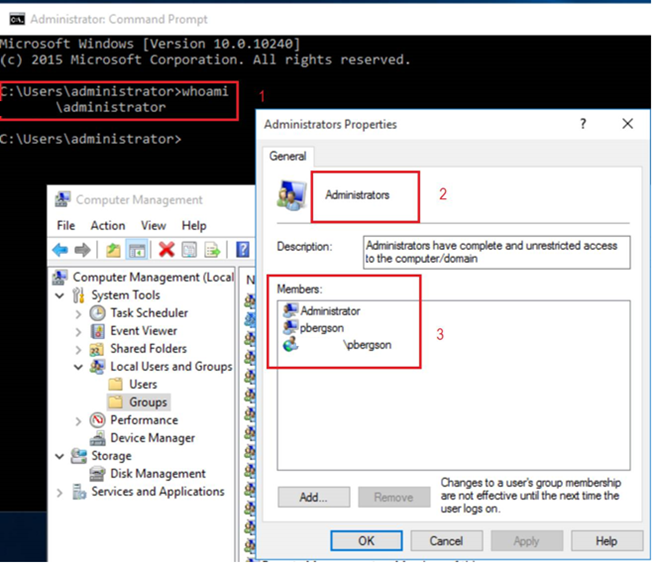Click the Services and Applications icon
Screen dimensions: 654x563
tap(79, 492)
